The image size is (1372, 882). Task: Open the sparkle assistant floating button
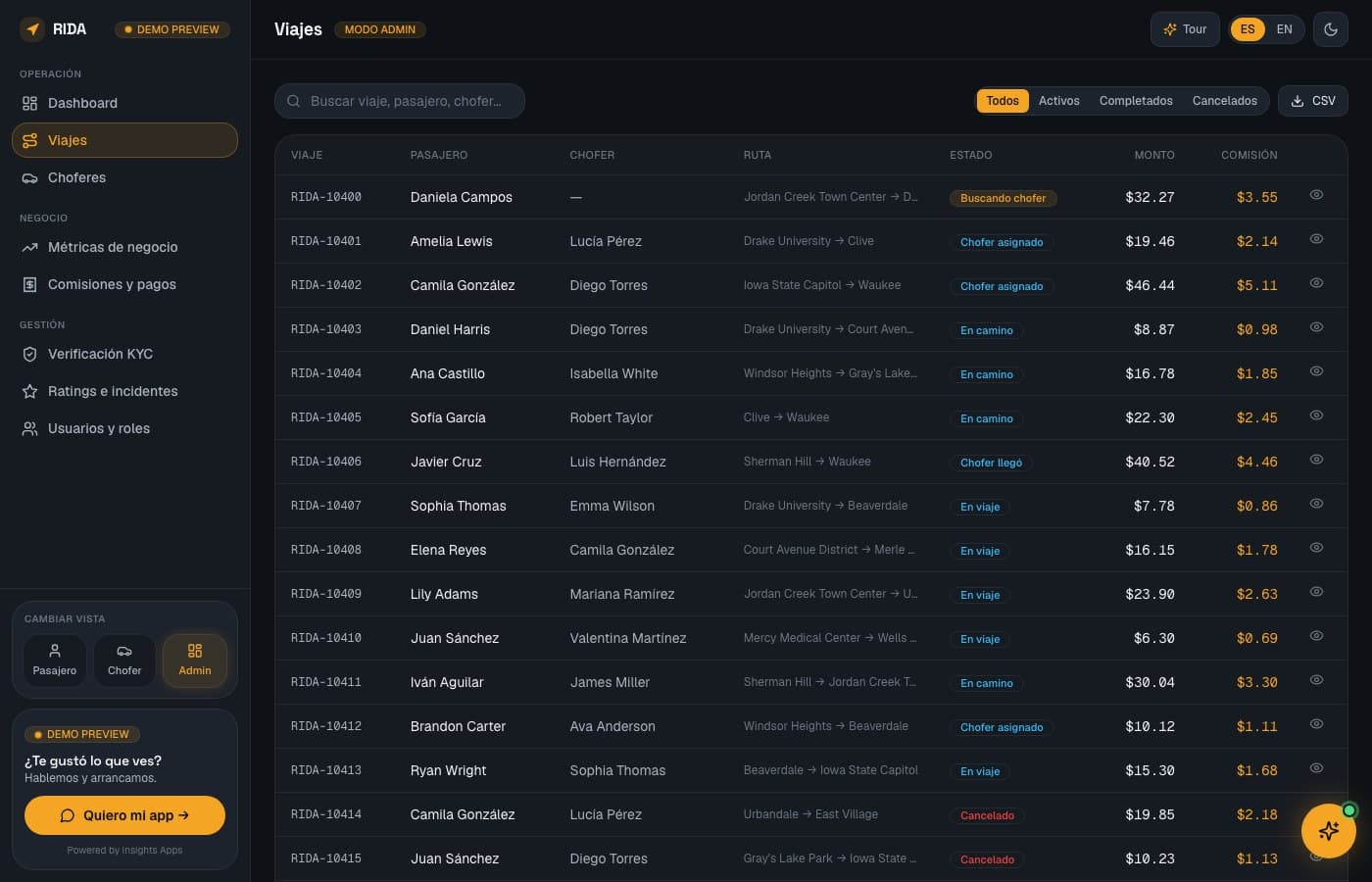click(x=1329, y=831)
